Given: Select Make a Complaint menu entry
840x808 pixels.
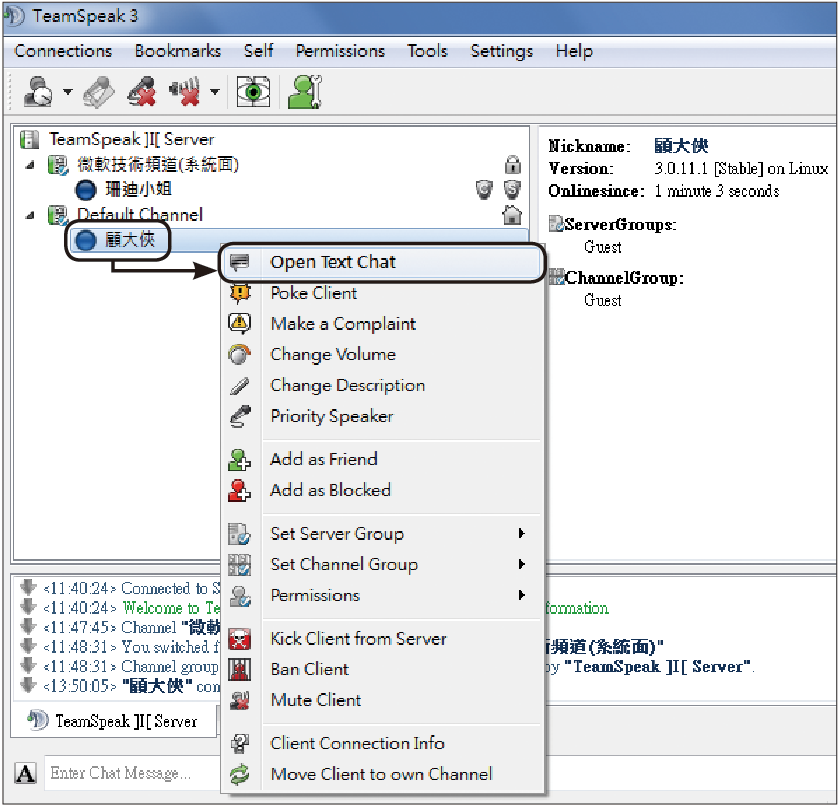Looking at the screenshot, I should tap(382, 324).
